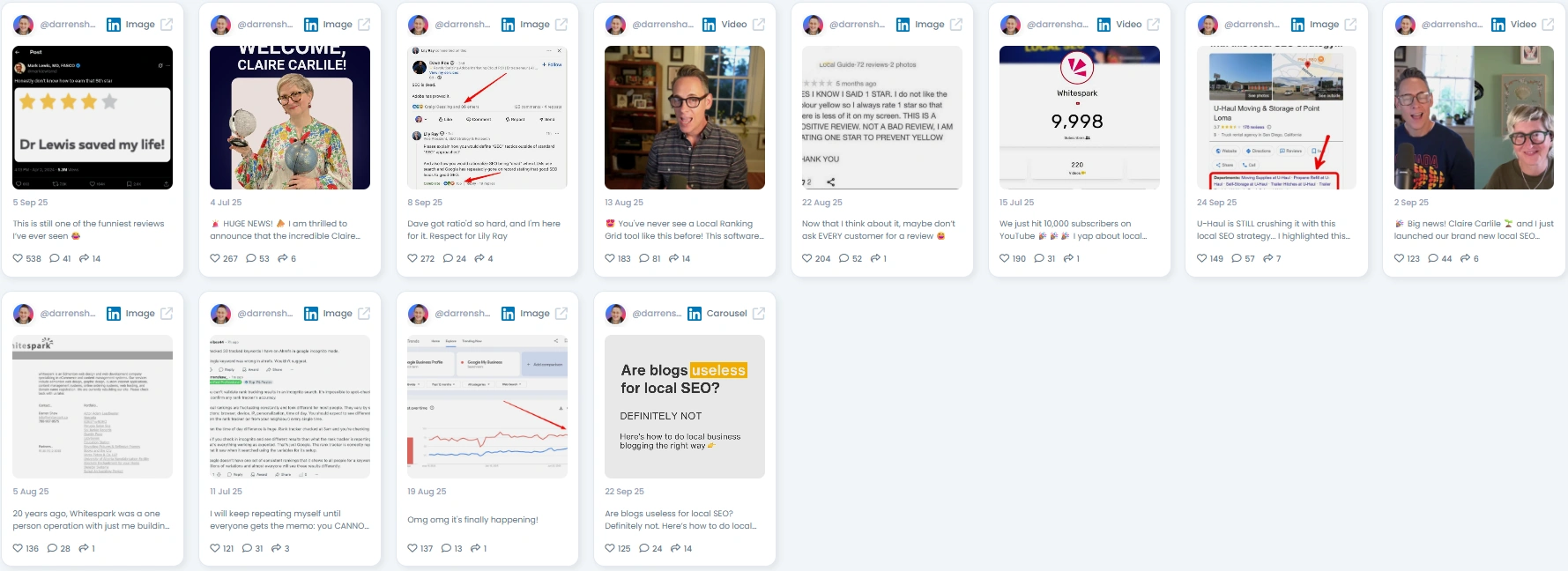Open 'Are blogs useless for local SEO?' thumbnail
1568x571 pixels.
point(685,406)
